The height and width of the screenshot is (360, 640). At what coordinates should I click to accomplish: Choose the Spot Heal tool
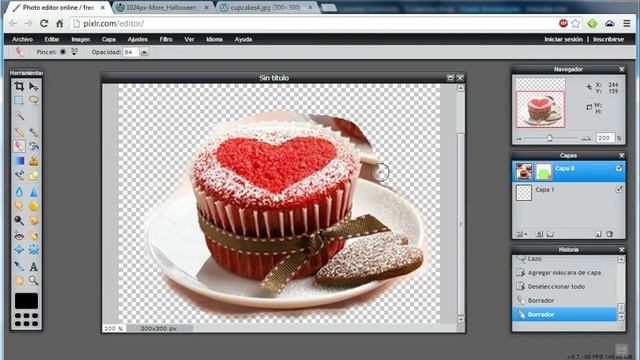point(33,236)
